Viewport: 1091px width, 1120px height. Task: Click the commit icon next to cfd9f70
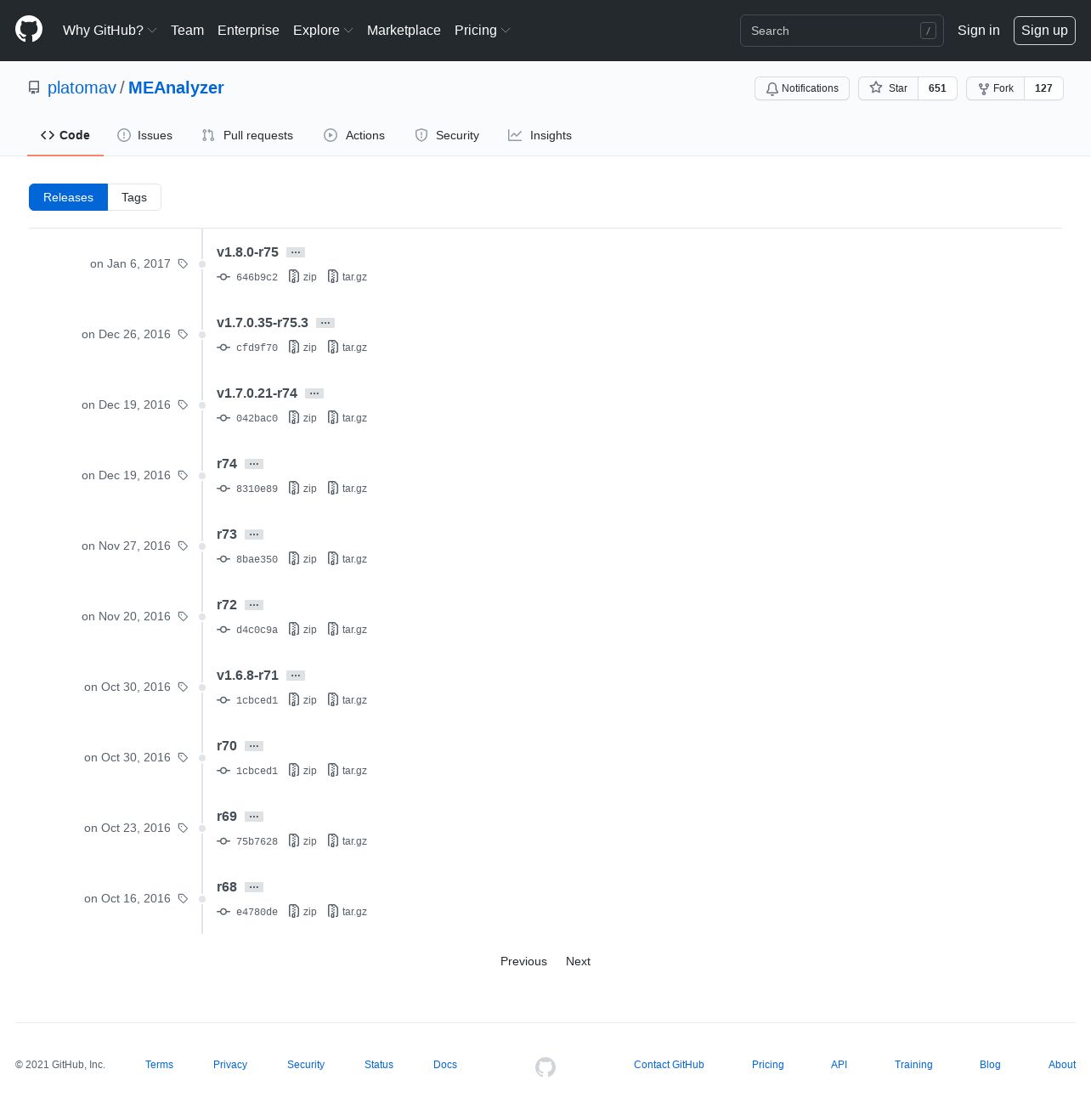click(x=223, y=348)
